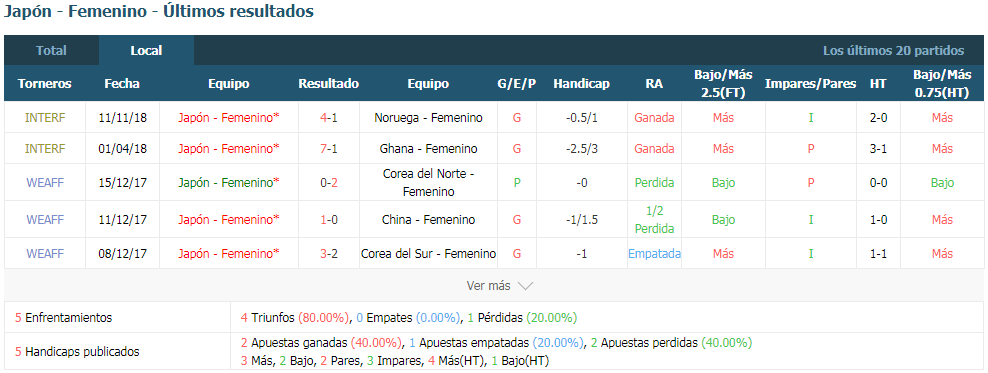Click INTERF tournament on 11/11/18 row
This screenshot has height=373, width=988.
(45, 117)
